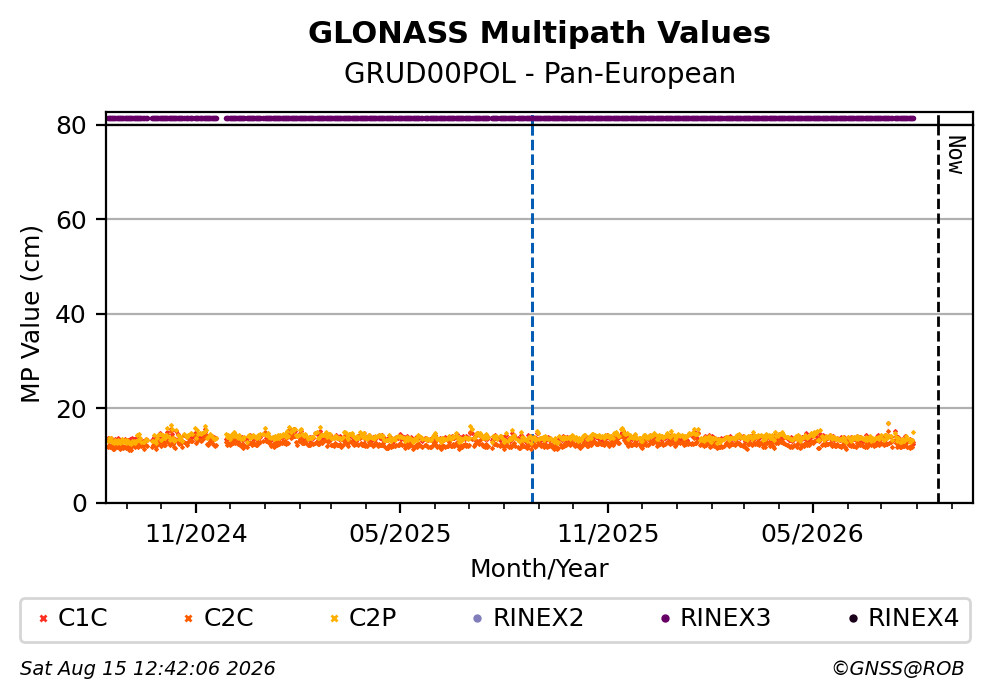Click the 05/2026 x-axis tick label
The width and height of the screenshot is (992, 699).
[812, 534]
